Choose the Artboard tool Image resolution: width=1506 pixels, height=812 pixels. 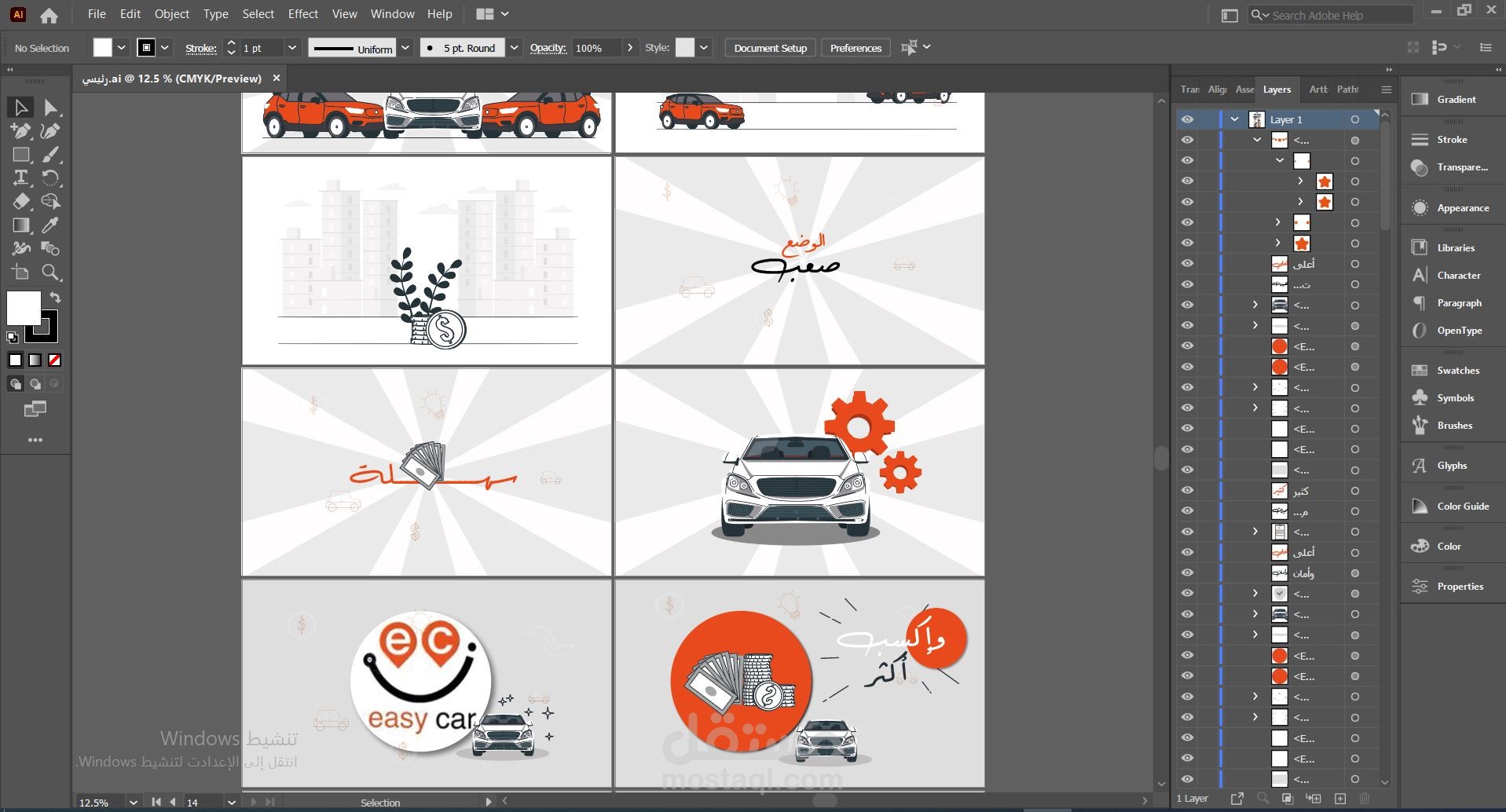click(x=20, y=272)
